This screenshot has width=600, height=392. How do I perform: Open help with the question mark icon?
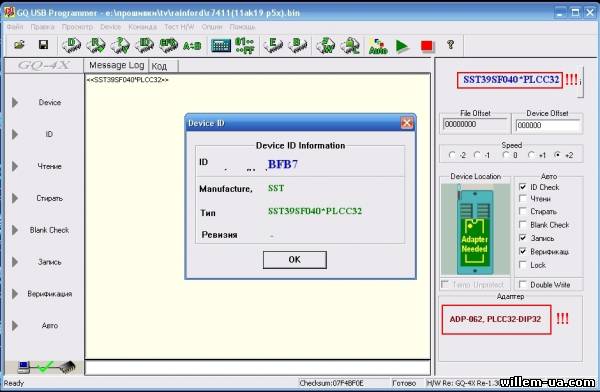click(x=450, y=45)
